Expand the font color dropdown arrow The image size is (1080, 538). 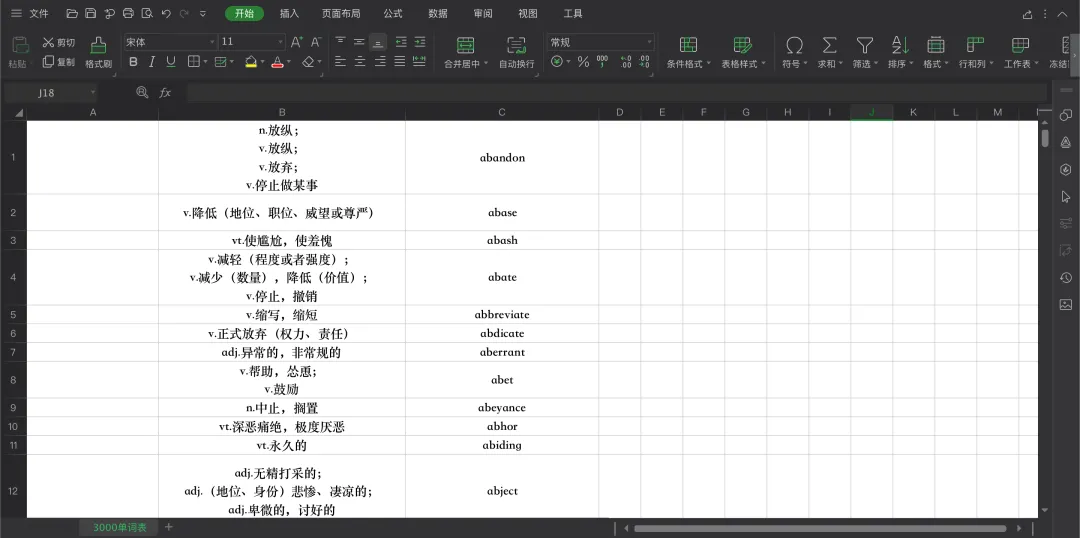click(289, 62)
